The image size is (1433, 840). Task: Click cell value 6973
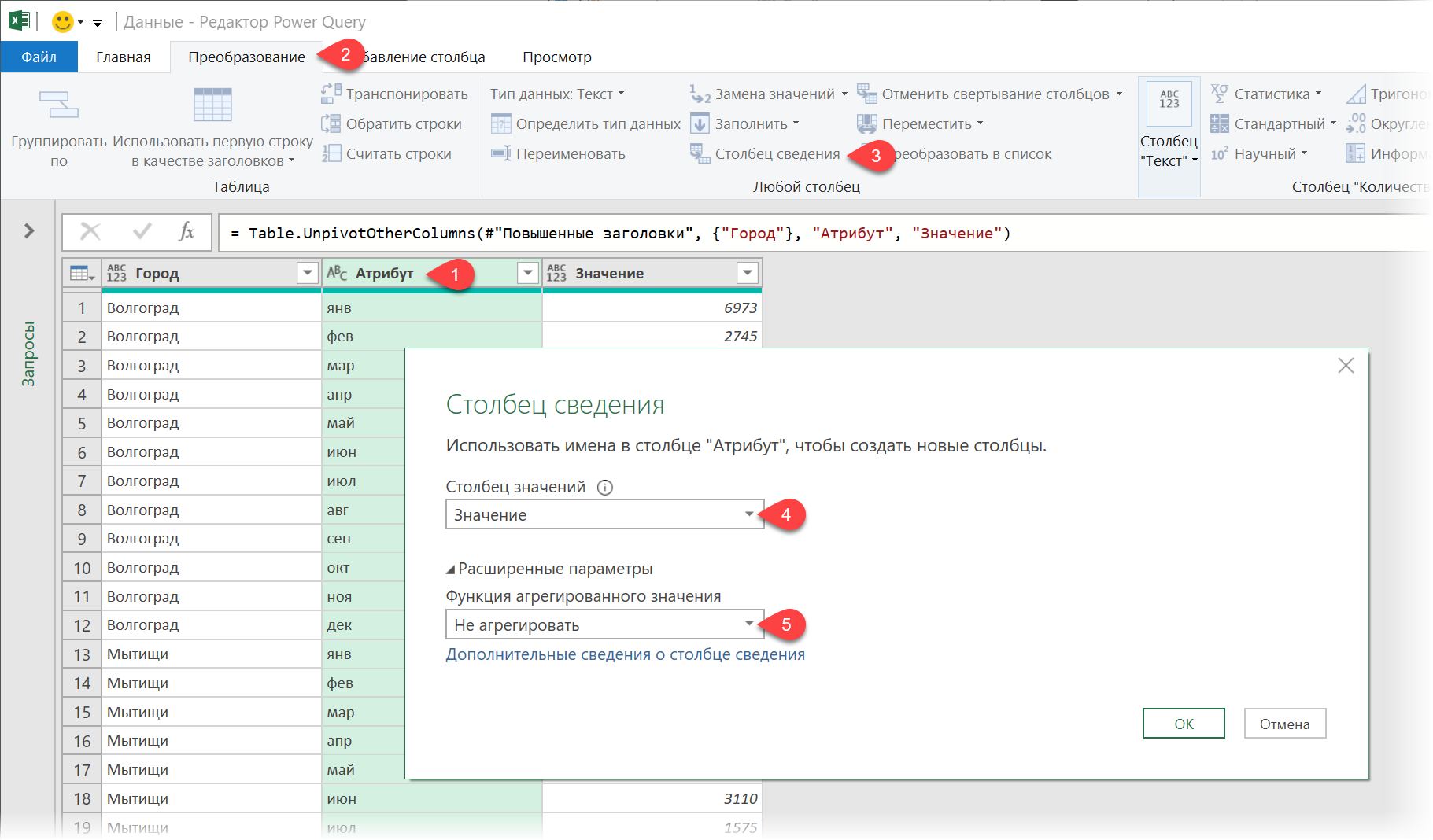[652, 308]
